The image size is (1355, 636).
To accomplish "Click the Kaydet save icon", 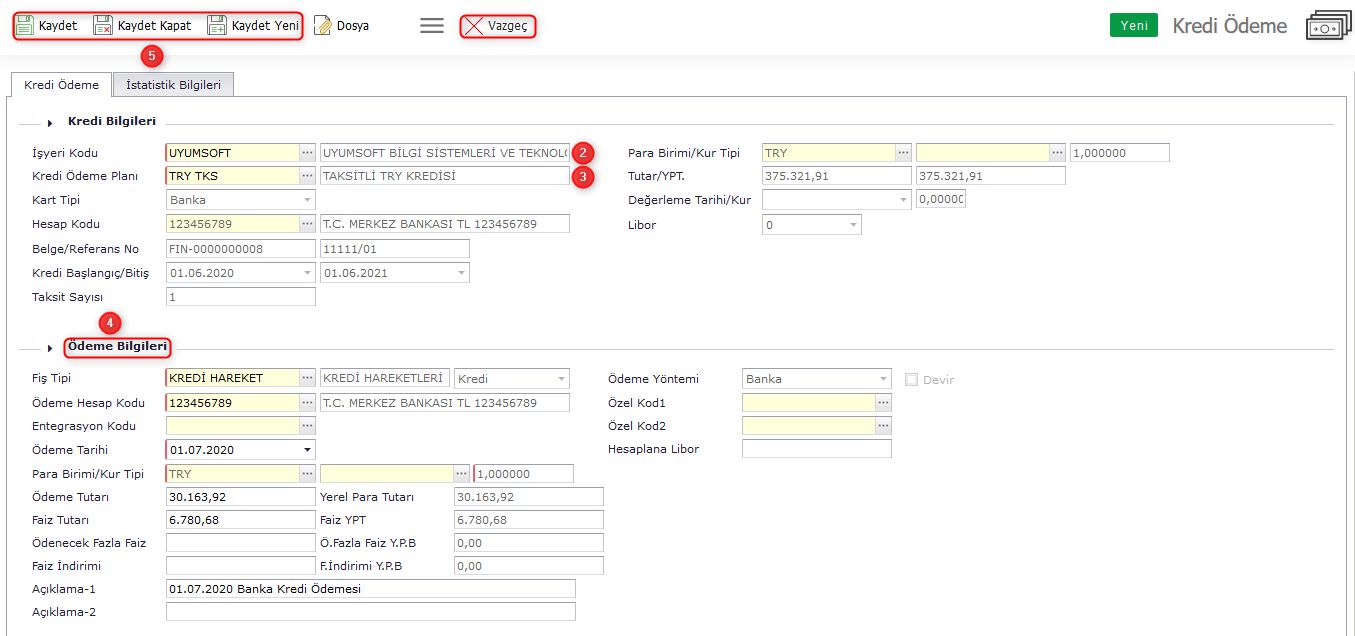I will coord(25,26).
